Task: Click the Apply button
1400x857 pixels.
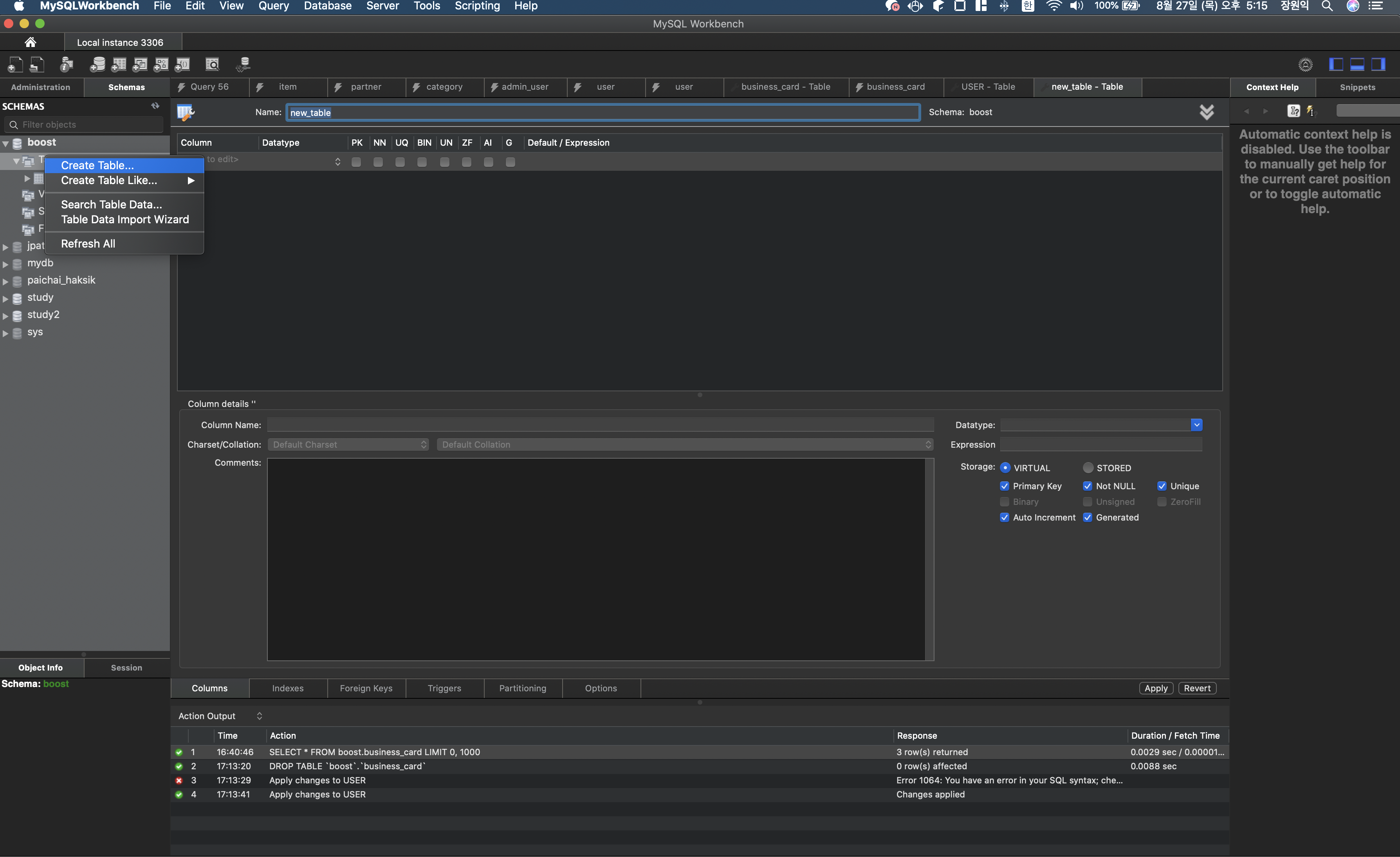Action: 1155,688
